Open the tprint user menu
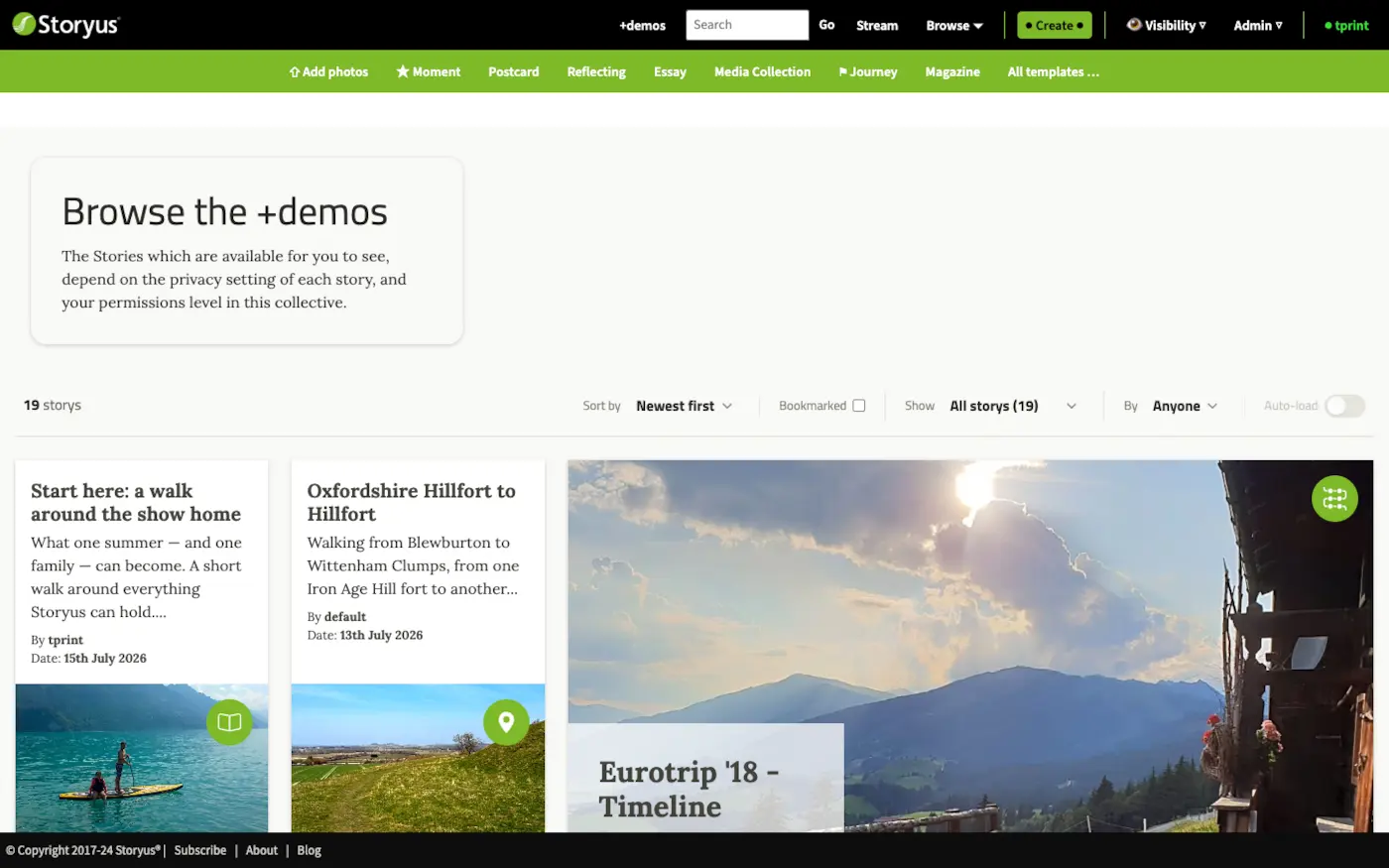This screenshot has height=868, width=1389. [1346, 26]
